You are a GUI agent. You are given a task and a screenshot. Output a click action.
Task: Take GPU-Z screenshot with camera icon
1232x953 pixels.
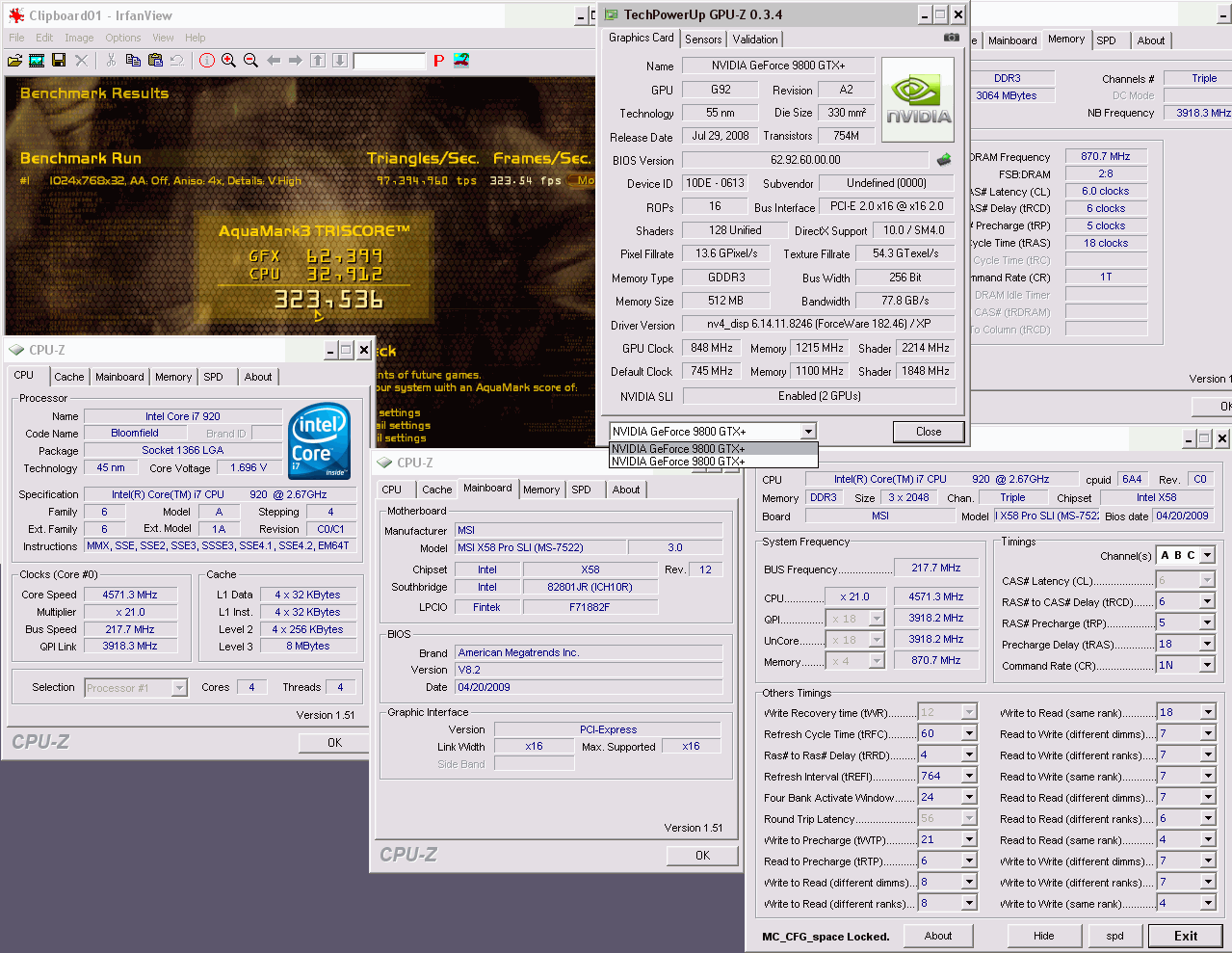952,38
